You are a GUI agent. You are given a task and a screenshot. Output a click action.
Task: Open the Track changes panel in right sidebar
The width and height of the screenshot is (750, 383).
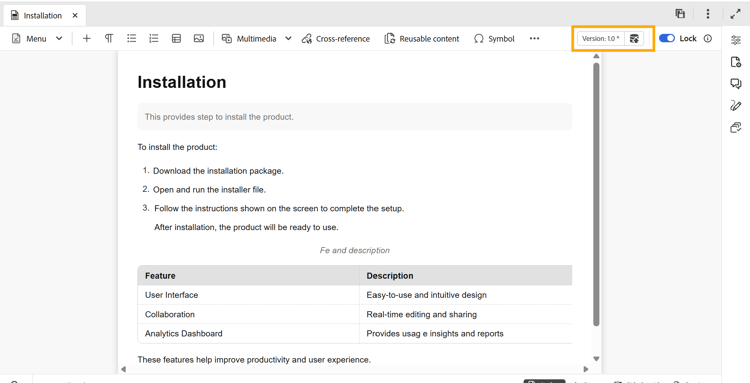736,105
